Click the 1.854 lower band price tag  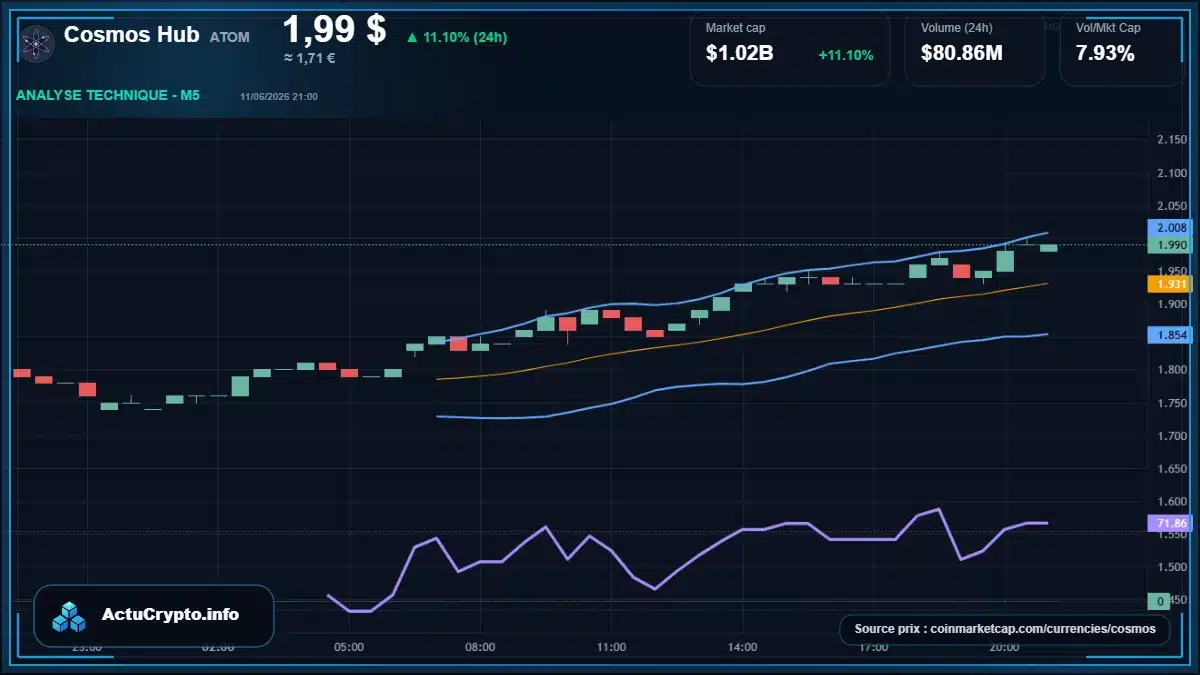click(x=1169, y=336)
